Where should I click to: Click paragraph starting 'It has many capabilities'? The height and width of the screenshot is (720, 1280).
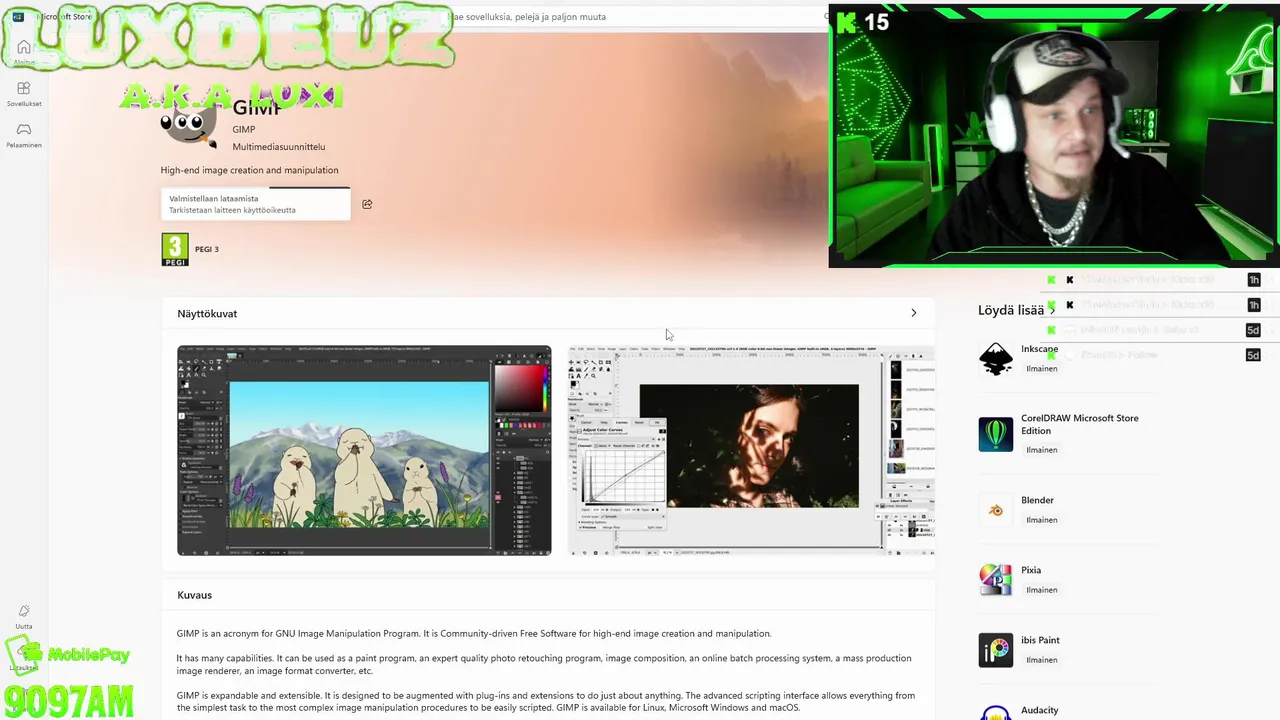(x=544, y=665)
